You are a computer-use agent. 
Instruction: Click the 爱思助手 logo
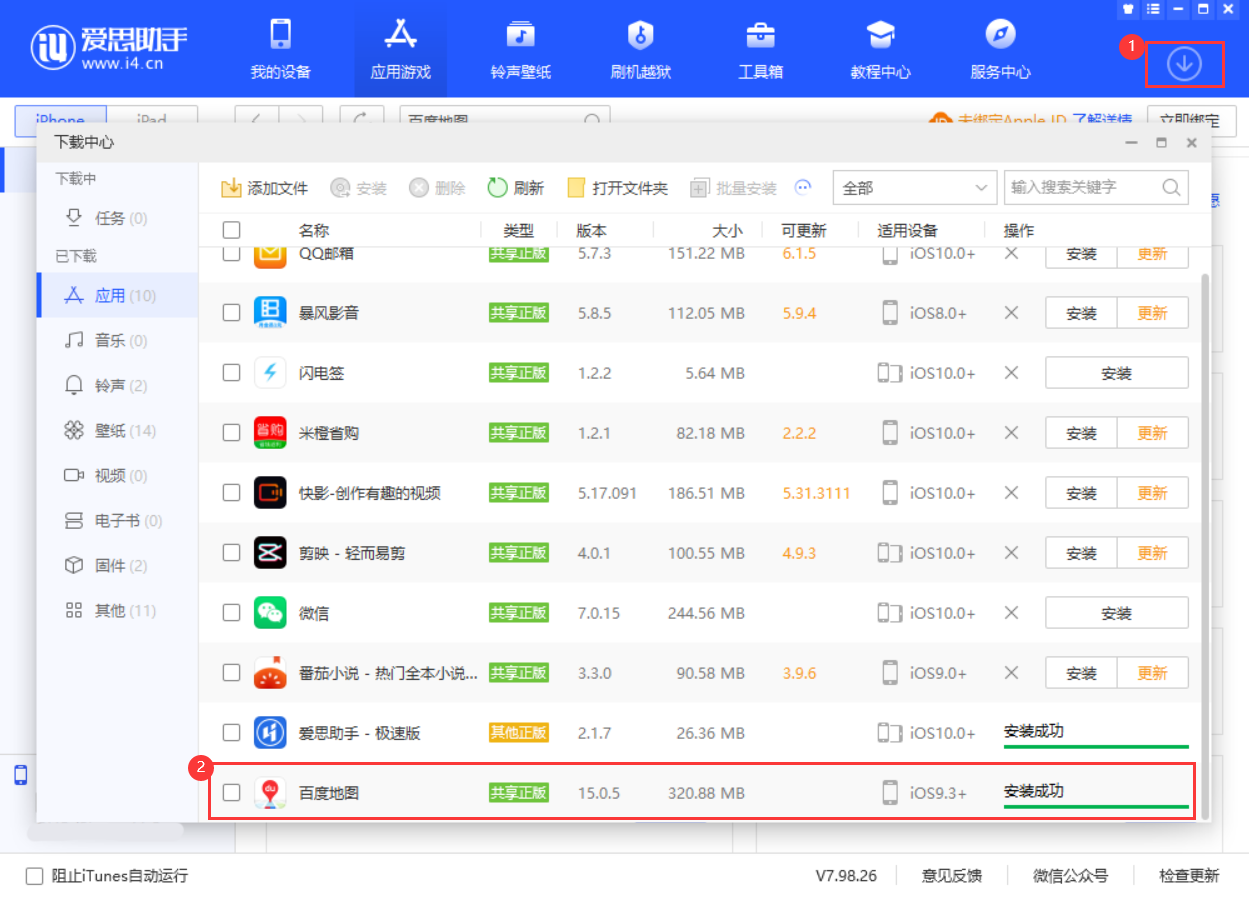(109, 49)
